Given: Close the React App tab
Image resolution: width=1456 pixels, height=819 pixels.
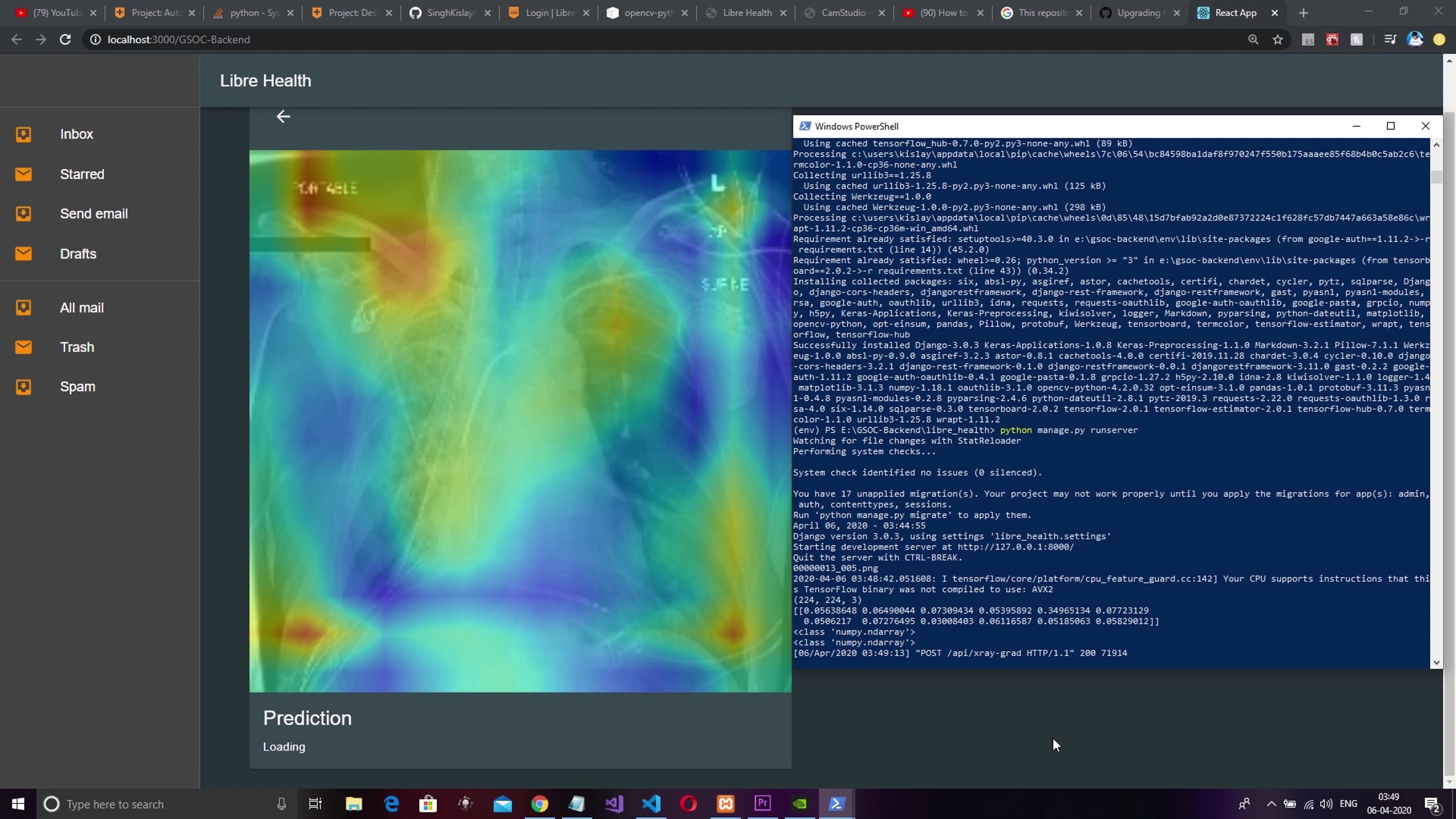Looking at the screenshot, I should click(1275, 13).
